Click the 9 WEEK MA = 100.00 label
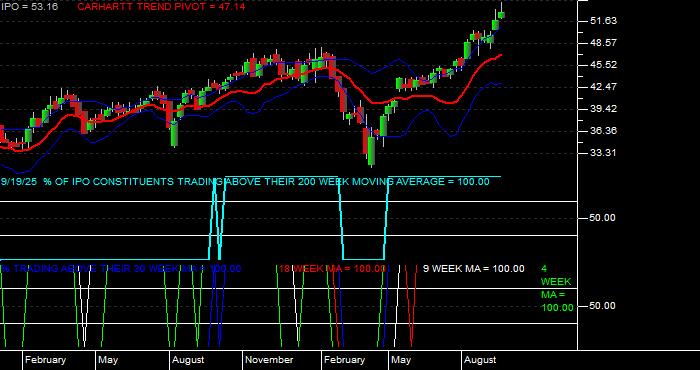 [x=474, y=269]
